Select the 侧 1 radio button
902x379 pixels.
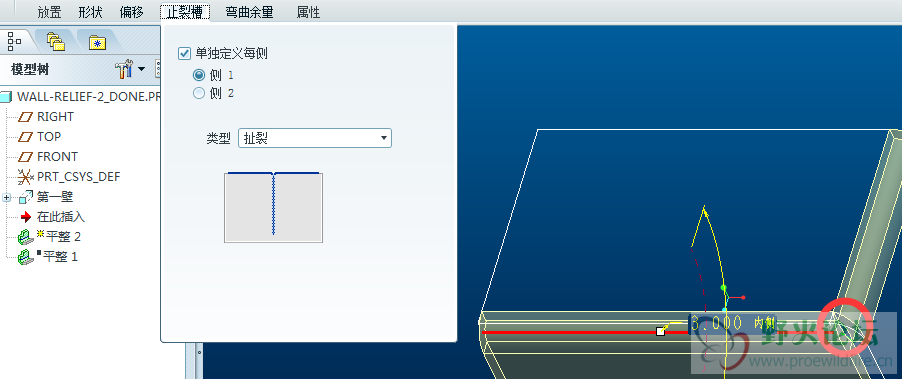click(x=199, y=75)
